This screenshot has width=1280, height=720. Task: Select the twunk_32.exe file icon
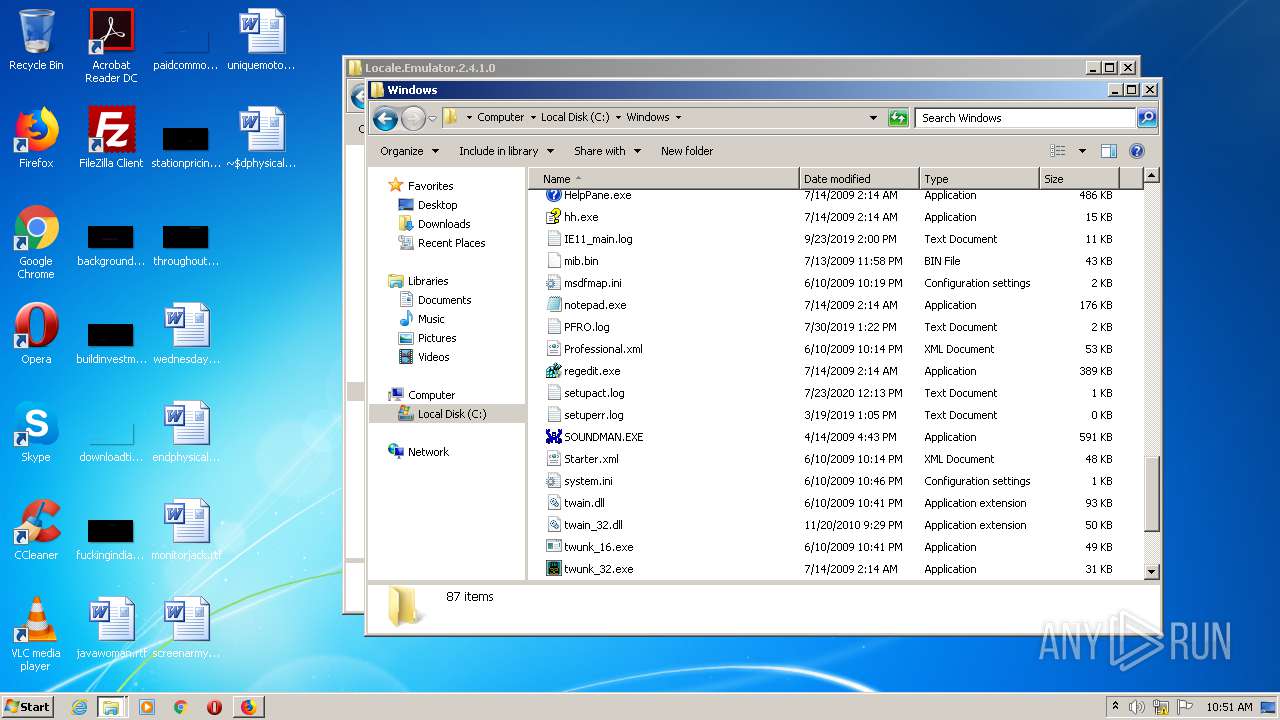554,569
